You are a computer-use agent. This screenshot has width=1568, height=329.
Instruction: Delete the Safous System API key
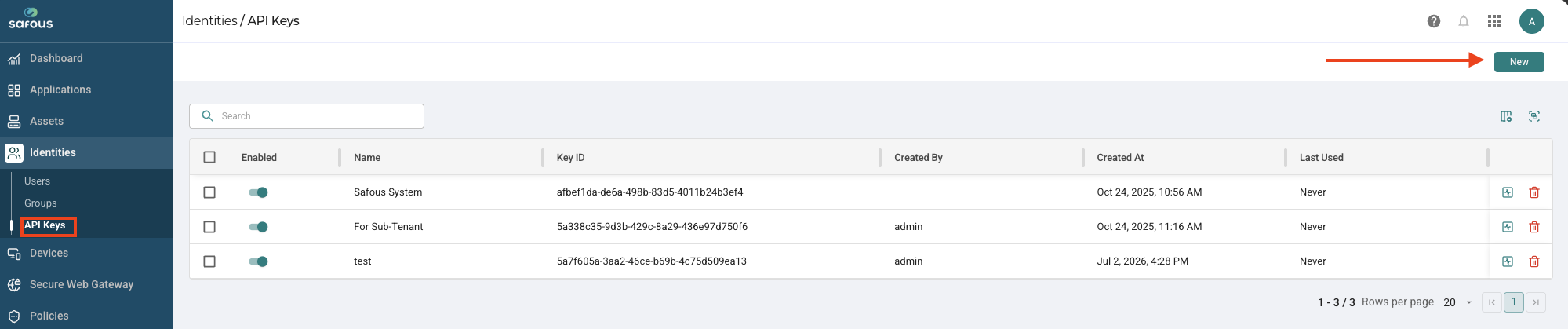point(1534,192)
